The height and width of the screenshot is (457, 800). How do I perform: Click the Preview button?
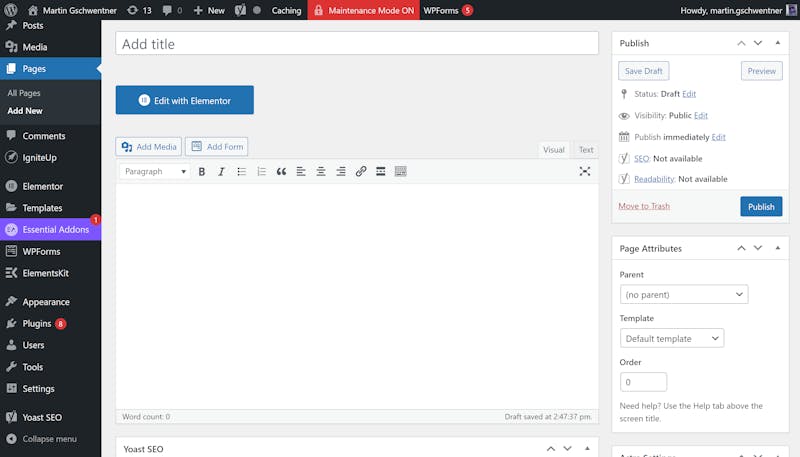pos(761,71)
